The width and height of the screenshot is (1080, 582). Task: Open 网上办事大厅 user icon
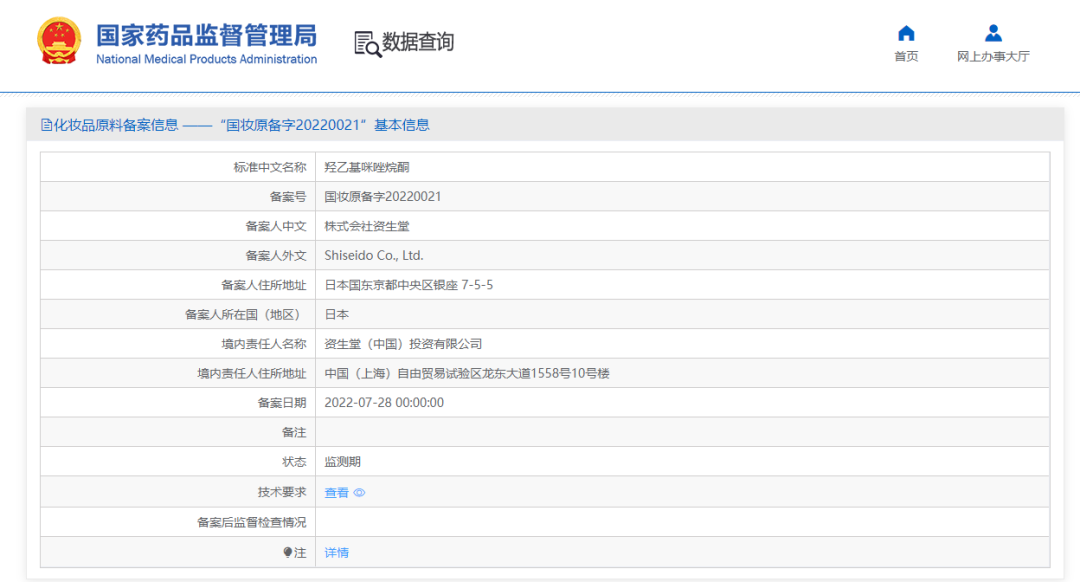click(993, 33)
